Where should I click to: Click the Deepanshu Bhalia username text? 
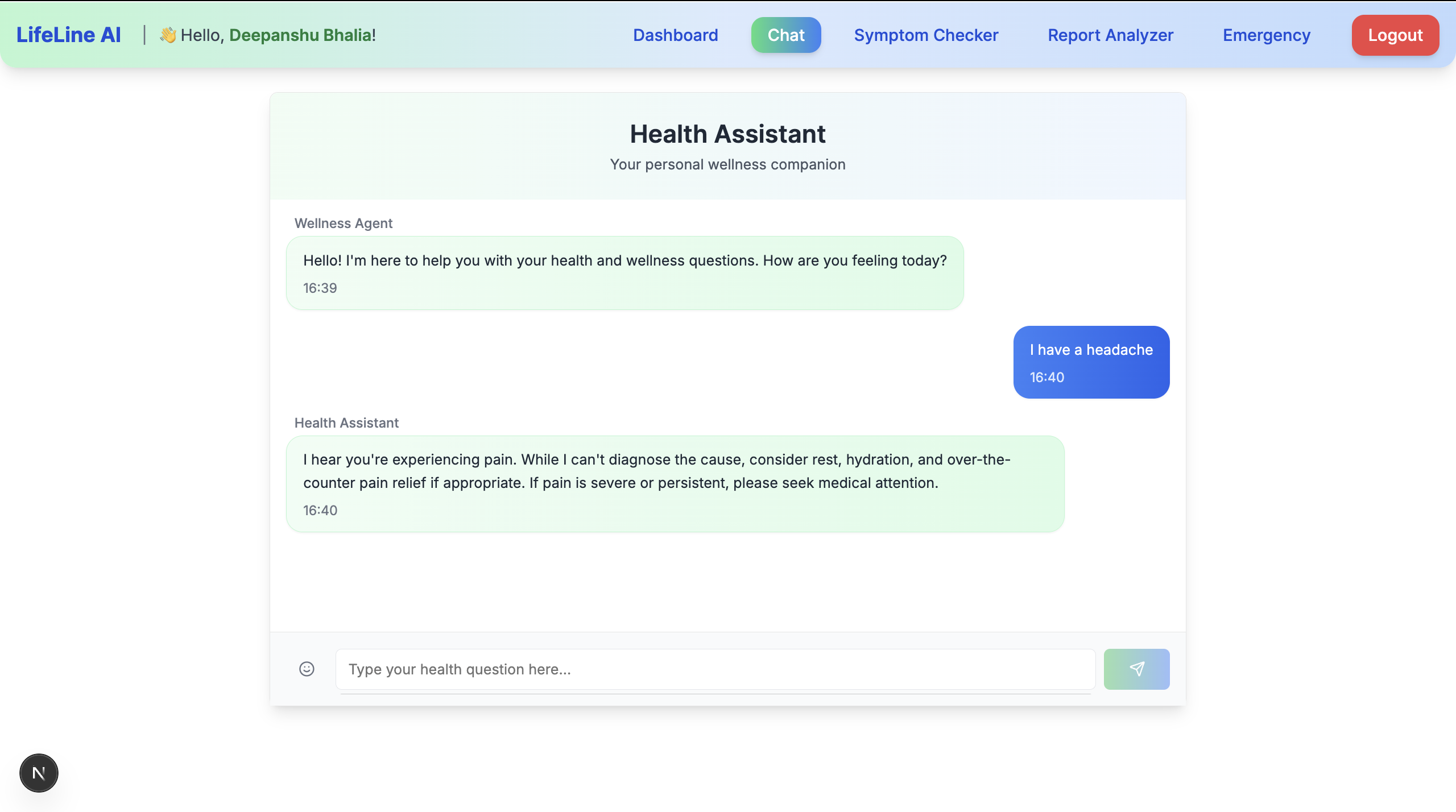point(300,35)
